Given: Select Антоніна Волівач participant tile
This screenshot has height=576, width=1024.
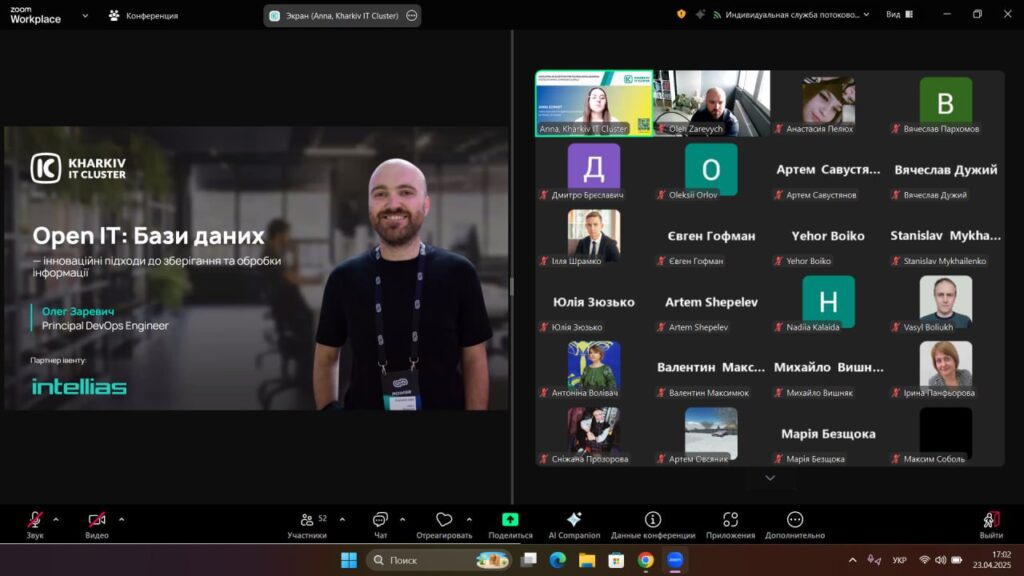Looking at the screenshot, I should pos(594,368).
